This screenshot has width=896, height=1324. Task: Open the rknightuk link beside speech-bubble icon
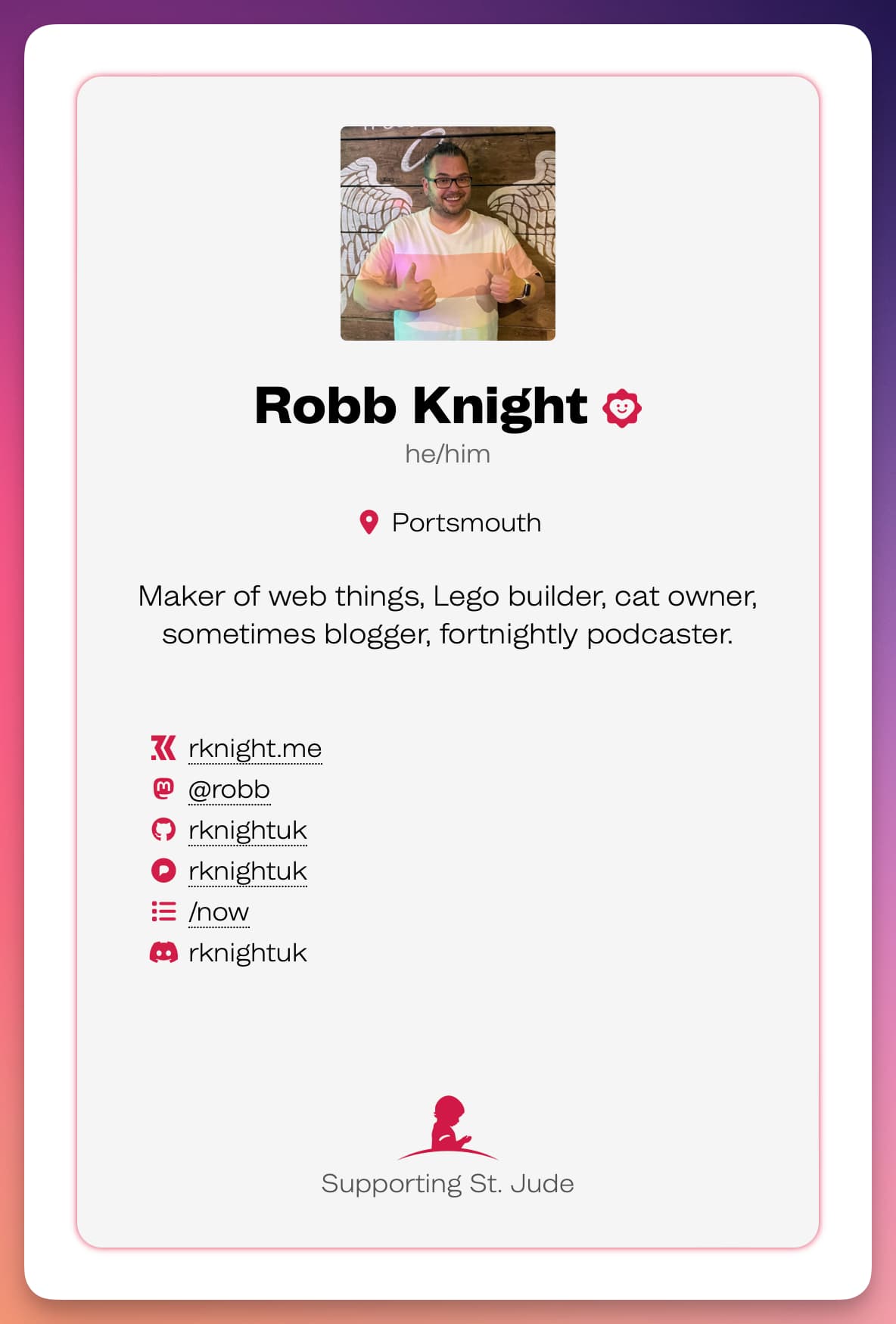(247, 871)
